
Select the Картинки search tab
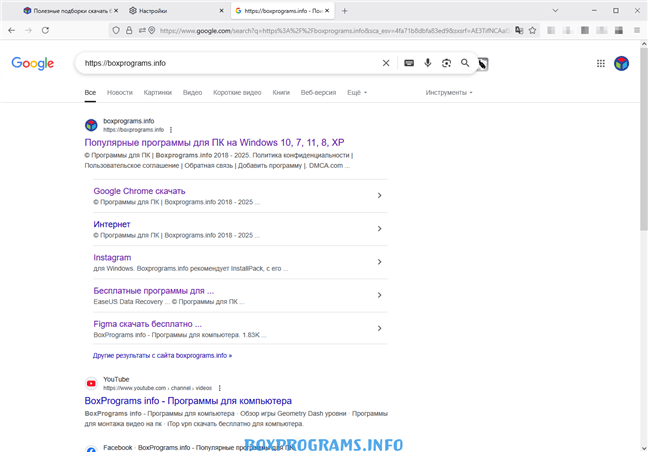(x=157, y=93)
